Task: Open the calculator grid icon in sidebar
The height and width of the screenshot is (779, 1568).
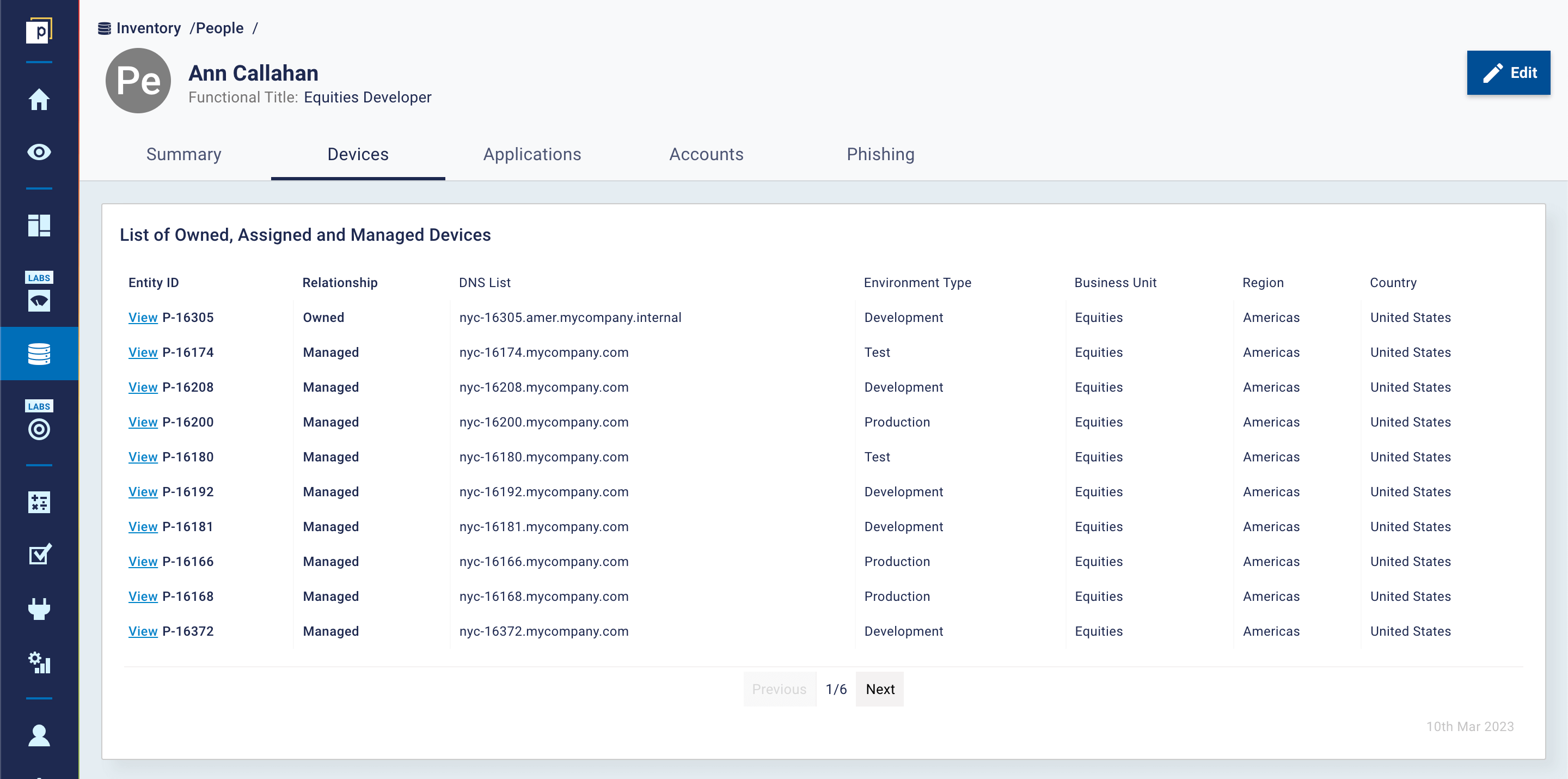Action: [x=39, y=502]
